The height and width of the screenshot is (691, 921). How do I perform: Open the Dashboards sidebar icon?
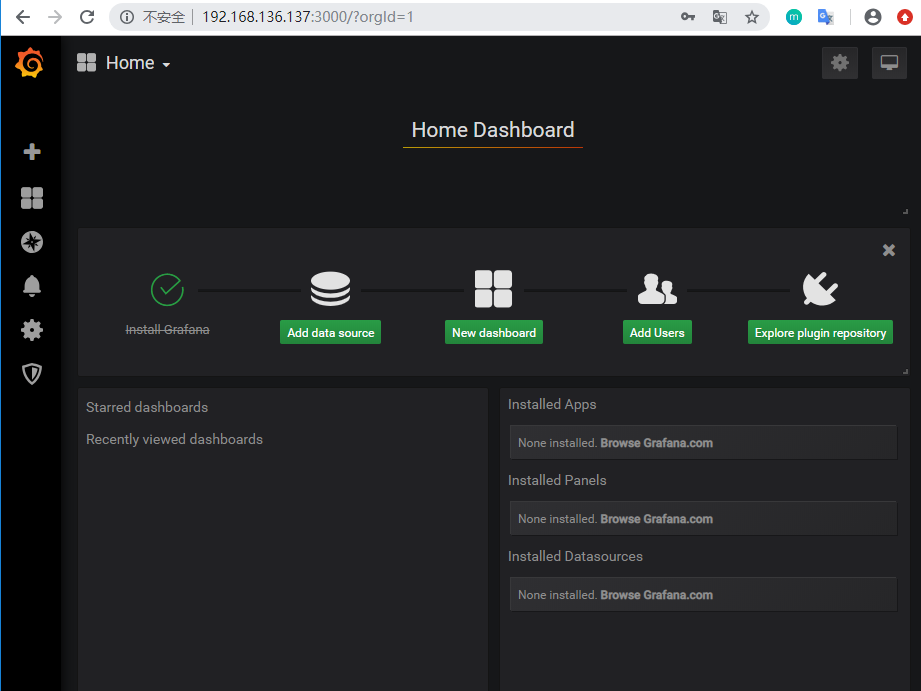[x=32, y=198]
